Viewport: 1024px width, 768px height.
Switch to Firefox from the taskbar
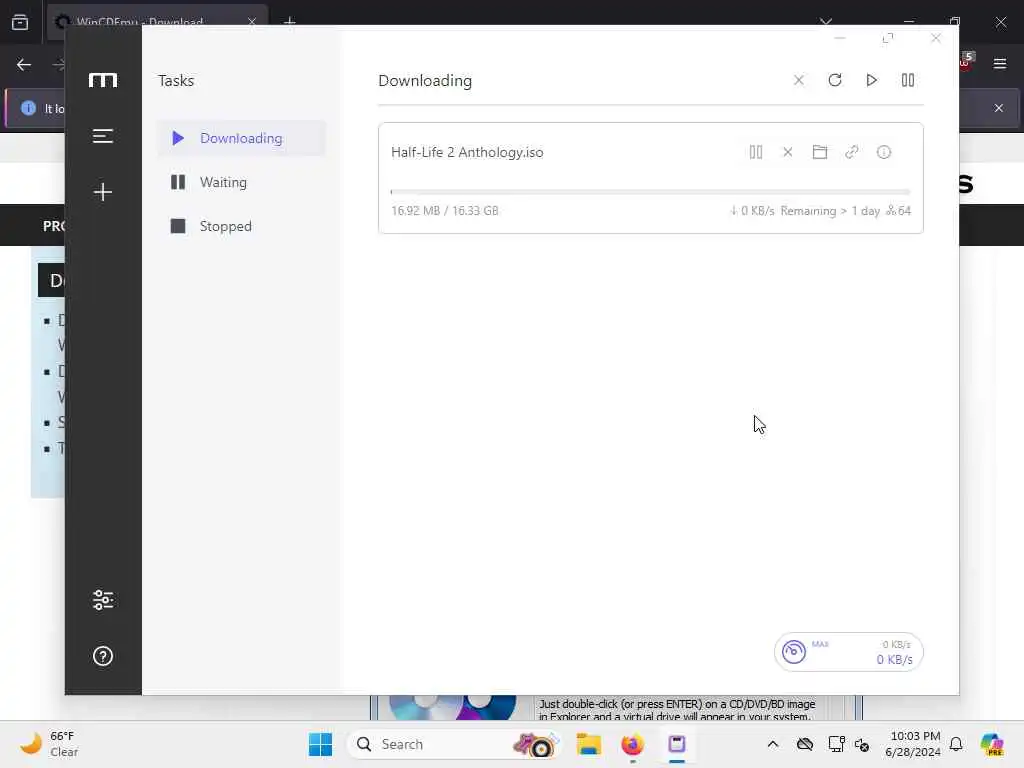point(632,744)
